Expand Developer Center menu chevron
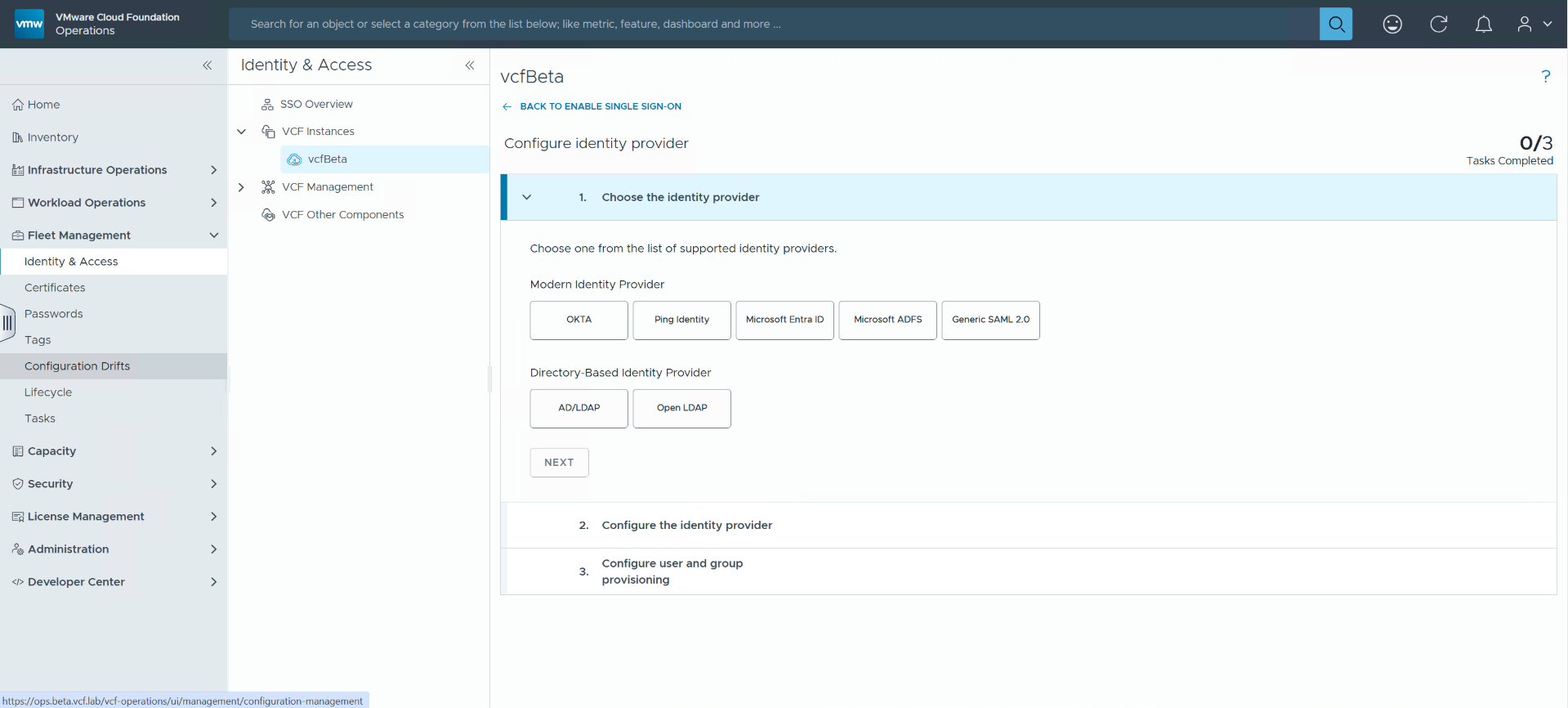This screenshot has width=1568, height=708. point(214,582)
